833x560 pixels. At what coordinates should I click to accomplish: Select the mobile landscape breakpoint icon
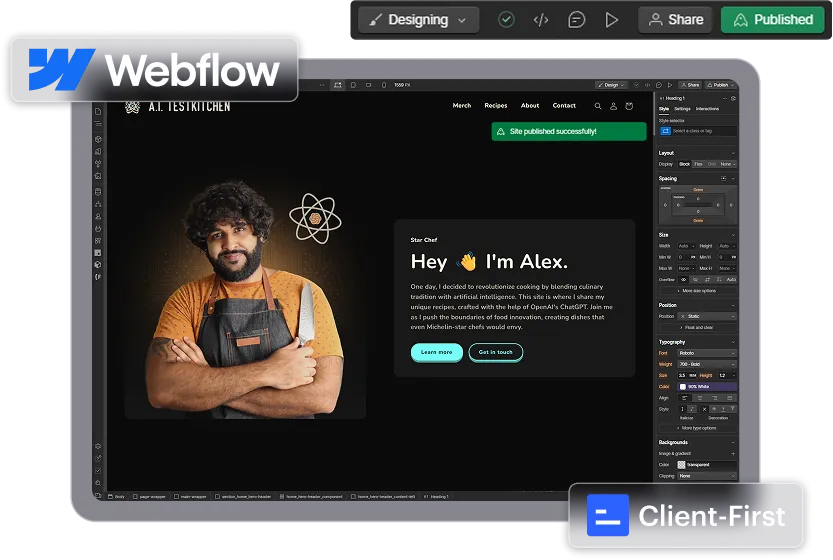(x=369, y=85)
